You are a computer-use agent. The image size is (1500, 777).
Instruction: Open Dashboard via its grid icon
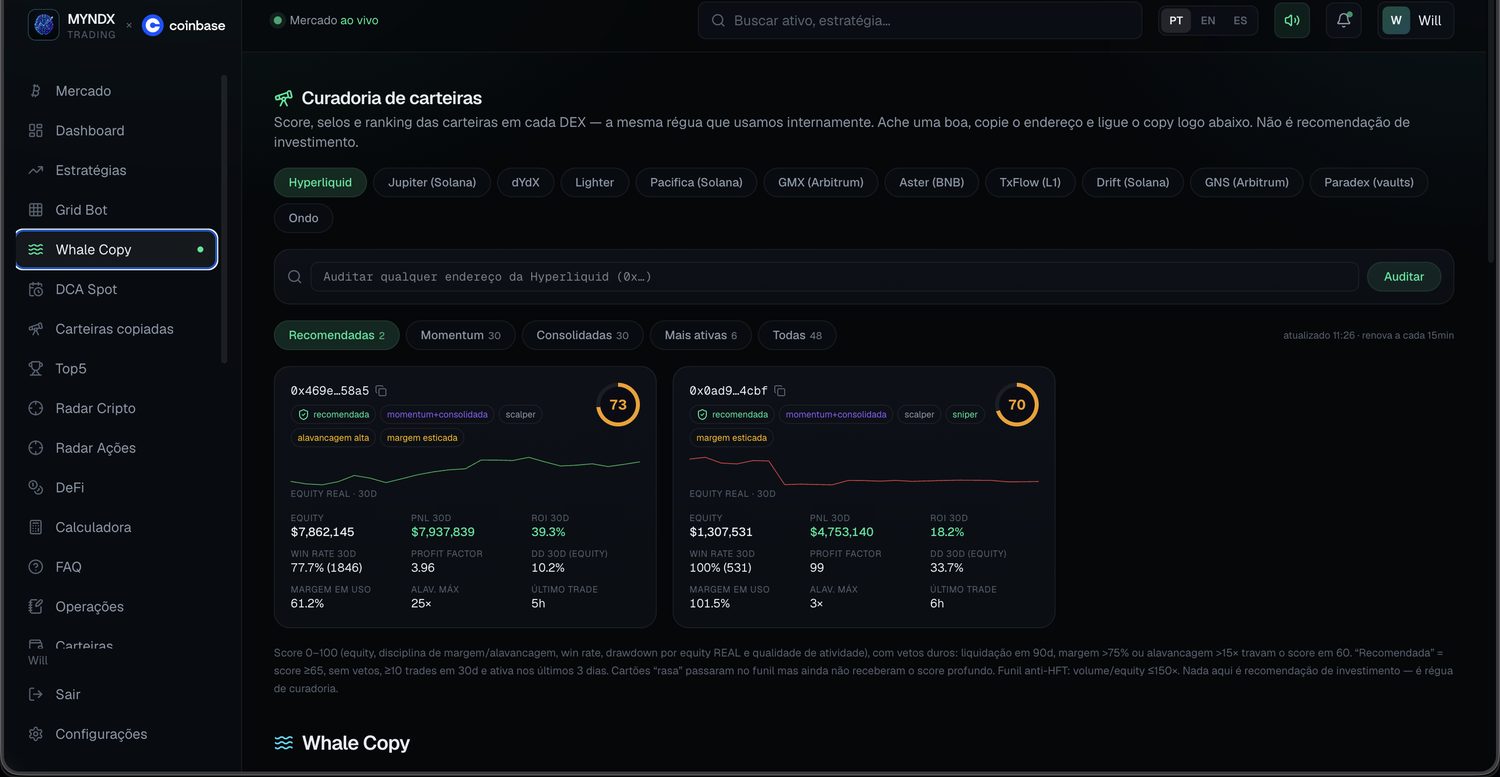click(36, 131)
